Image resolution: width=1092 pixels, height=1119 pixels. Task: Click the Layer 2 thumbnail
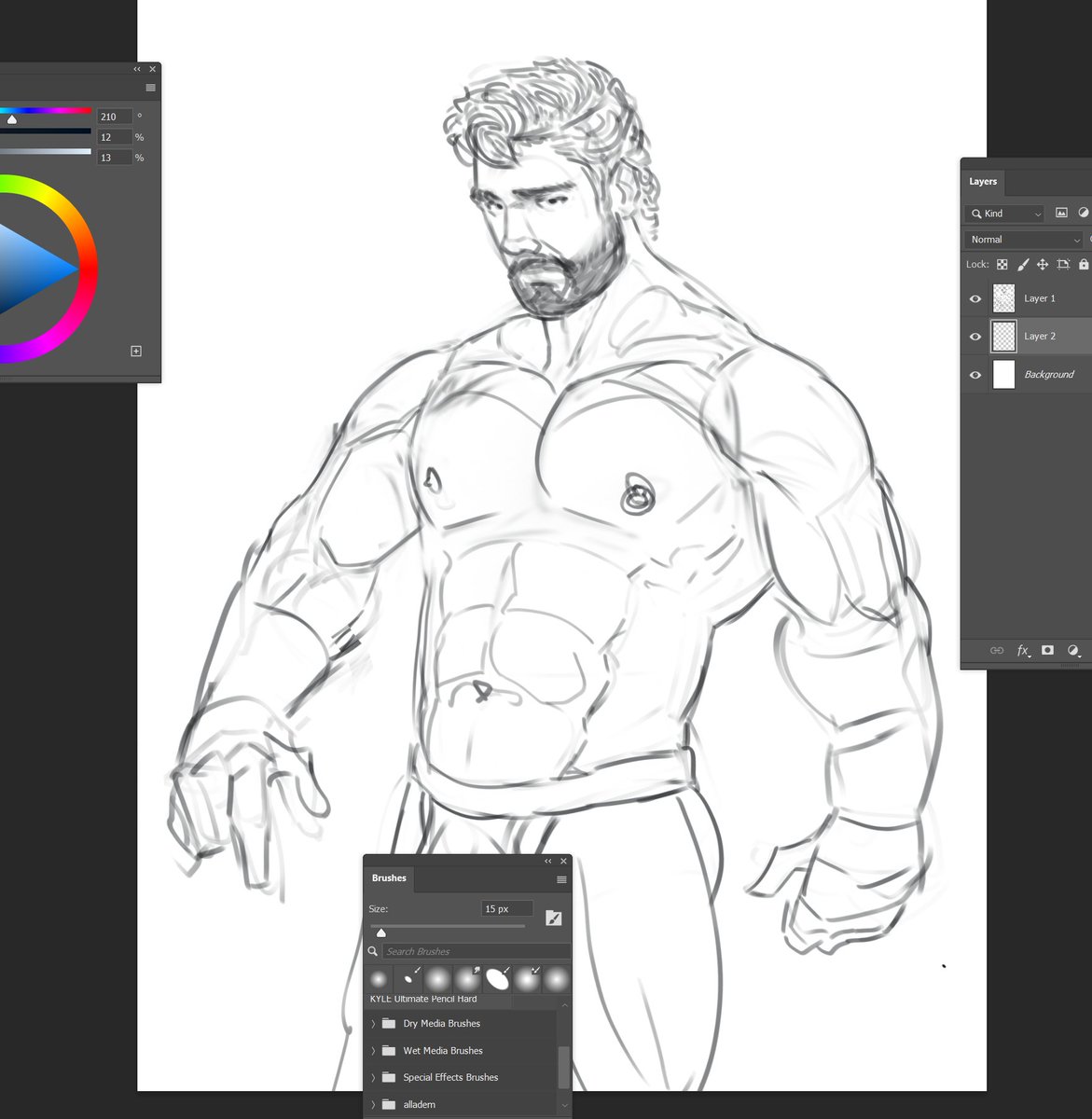pos(1003,337)
